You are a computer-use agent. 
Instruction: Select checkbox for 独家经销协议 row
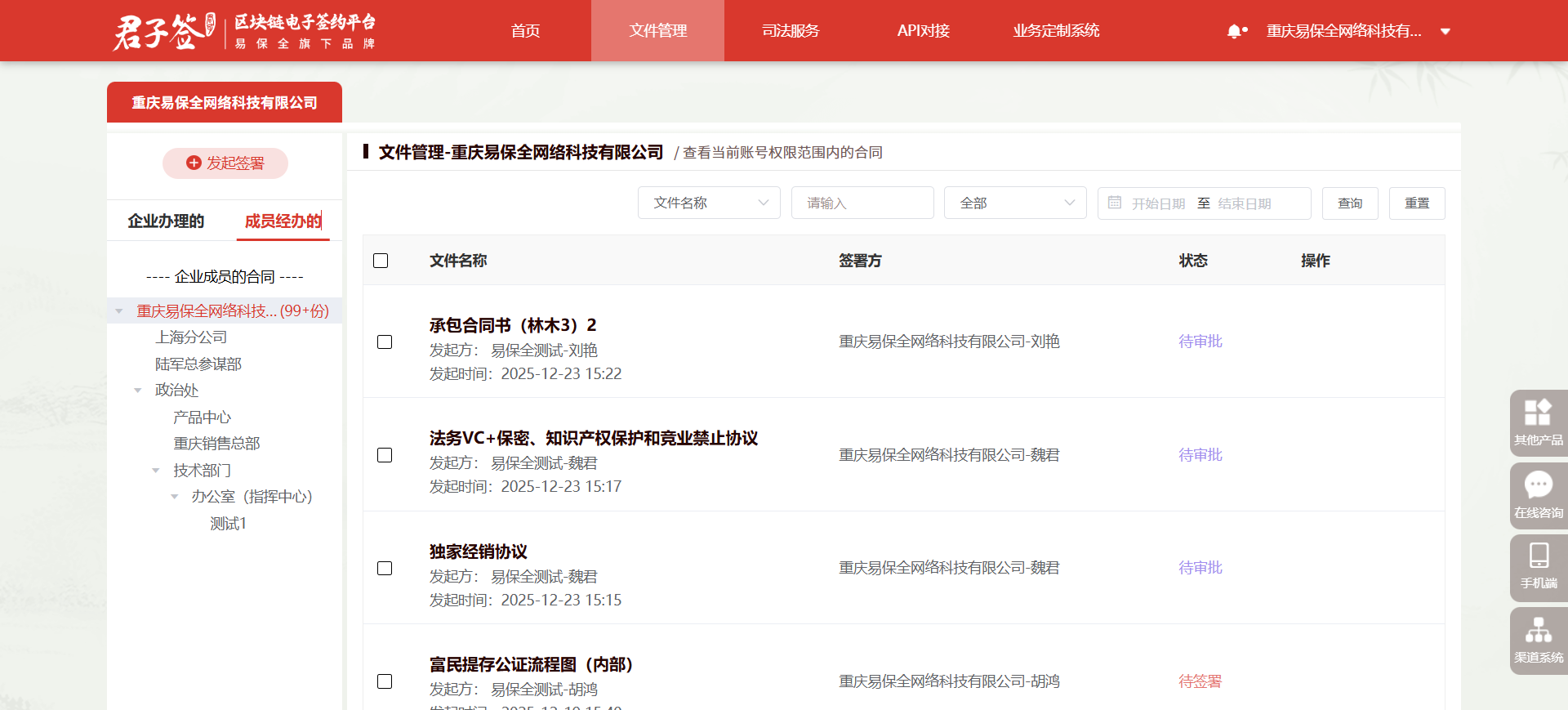click(385, 568)
